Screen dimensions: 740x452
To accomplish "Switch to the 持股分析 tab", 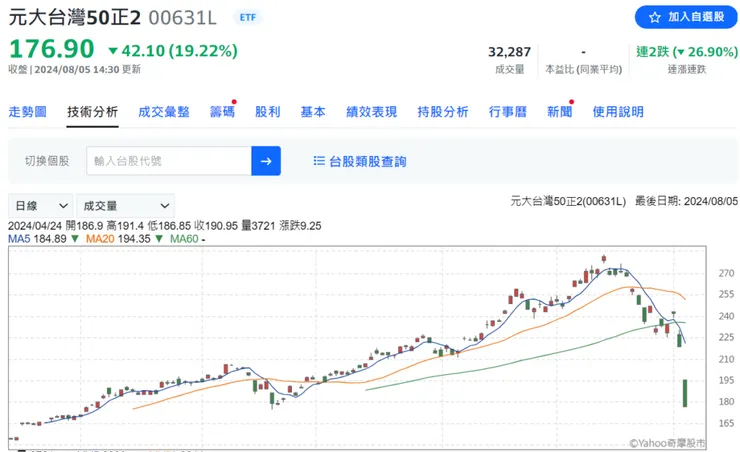I will pyautogui.click(x=443, y=112).
